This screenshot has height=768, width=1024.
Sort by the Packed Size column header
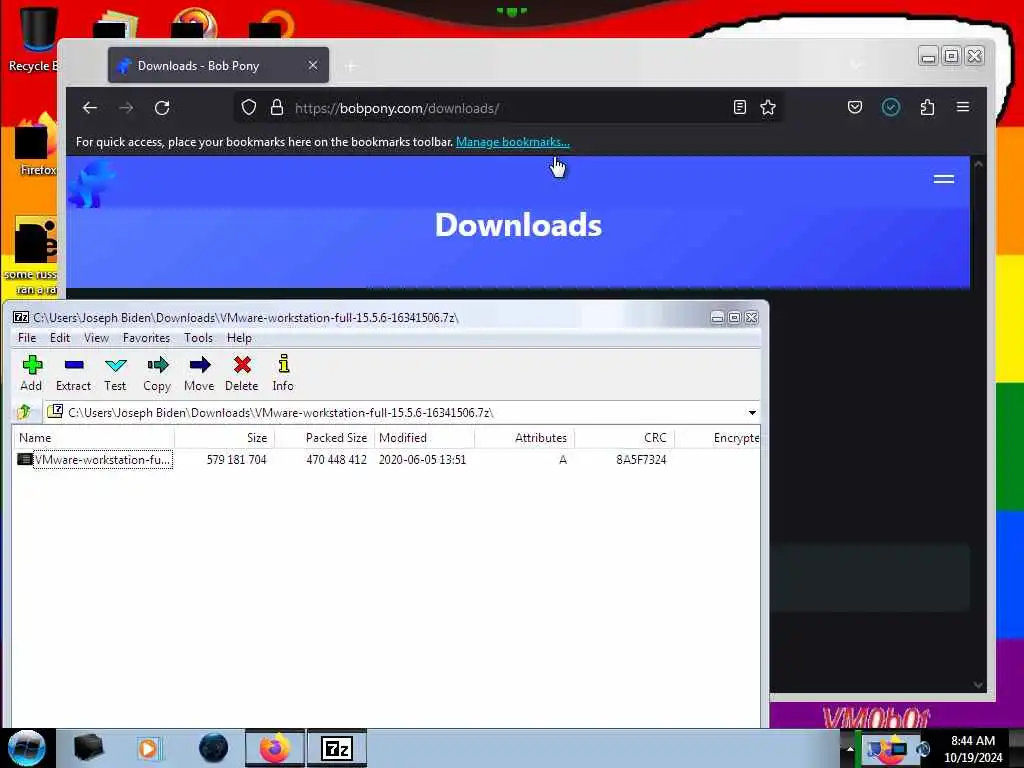click(325, 438)
